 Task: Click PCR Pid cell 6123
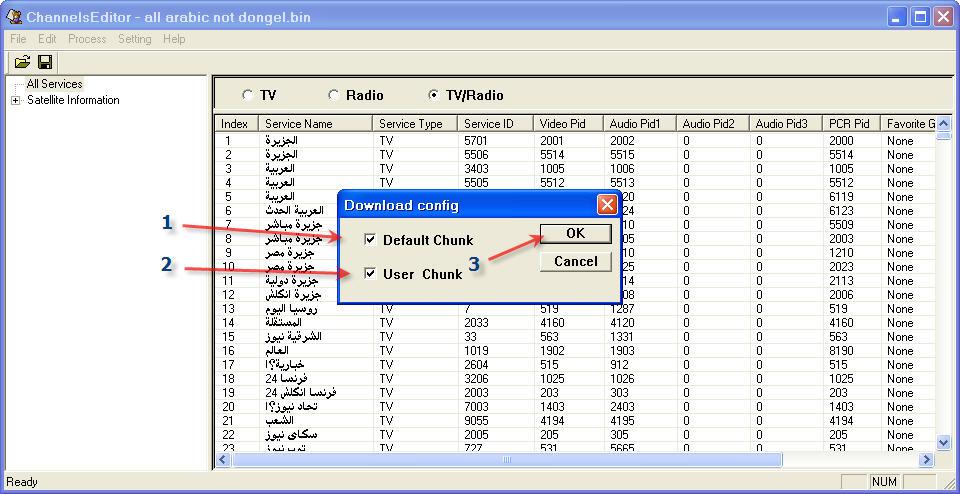[x=842, y=211]
